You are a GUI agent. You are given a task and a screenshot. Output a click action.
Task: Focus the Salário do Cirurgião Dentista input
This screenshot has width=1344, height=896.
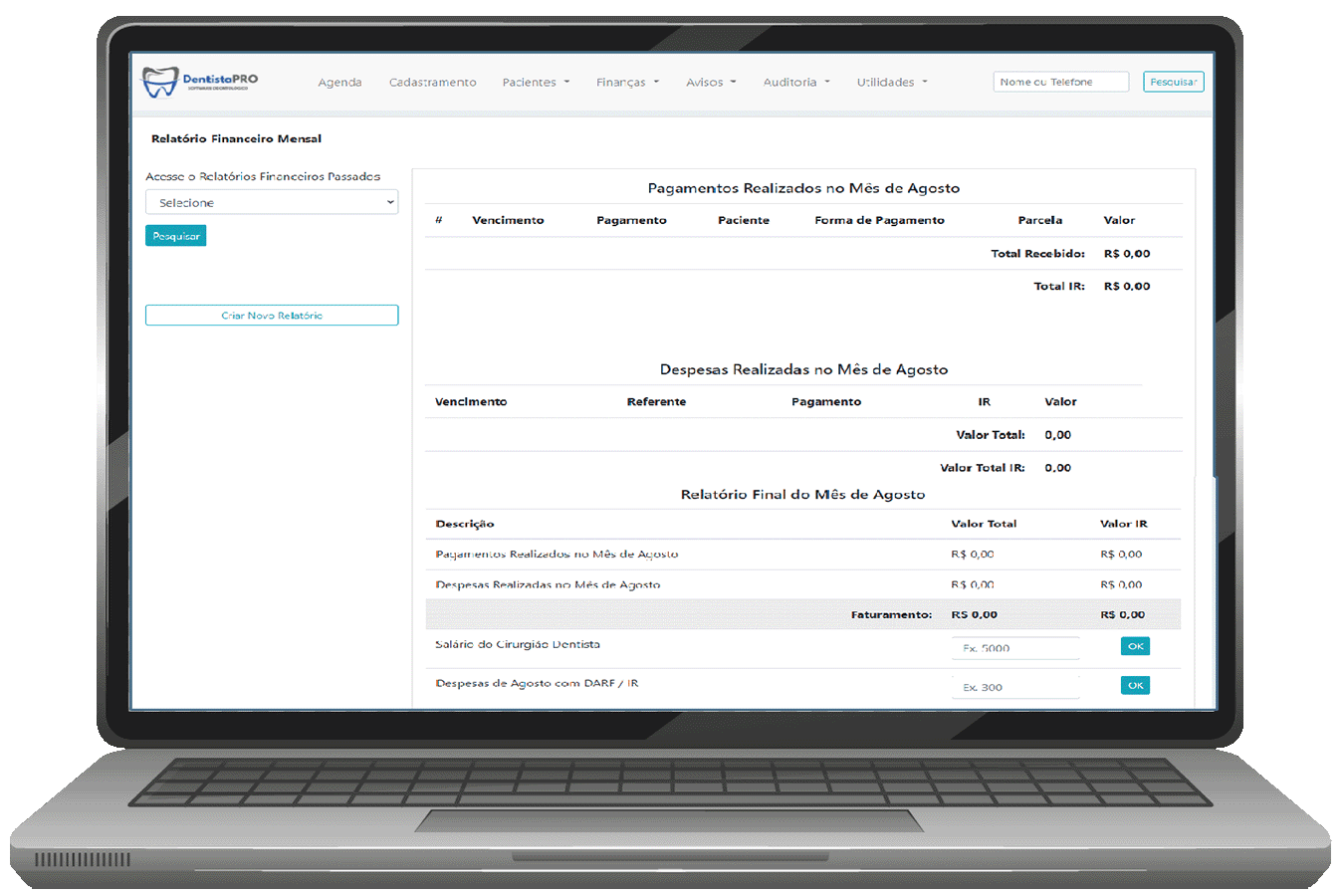pyautogui.click(x=1014, y=648)
